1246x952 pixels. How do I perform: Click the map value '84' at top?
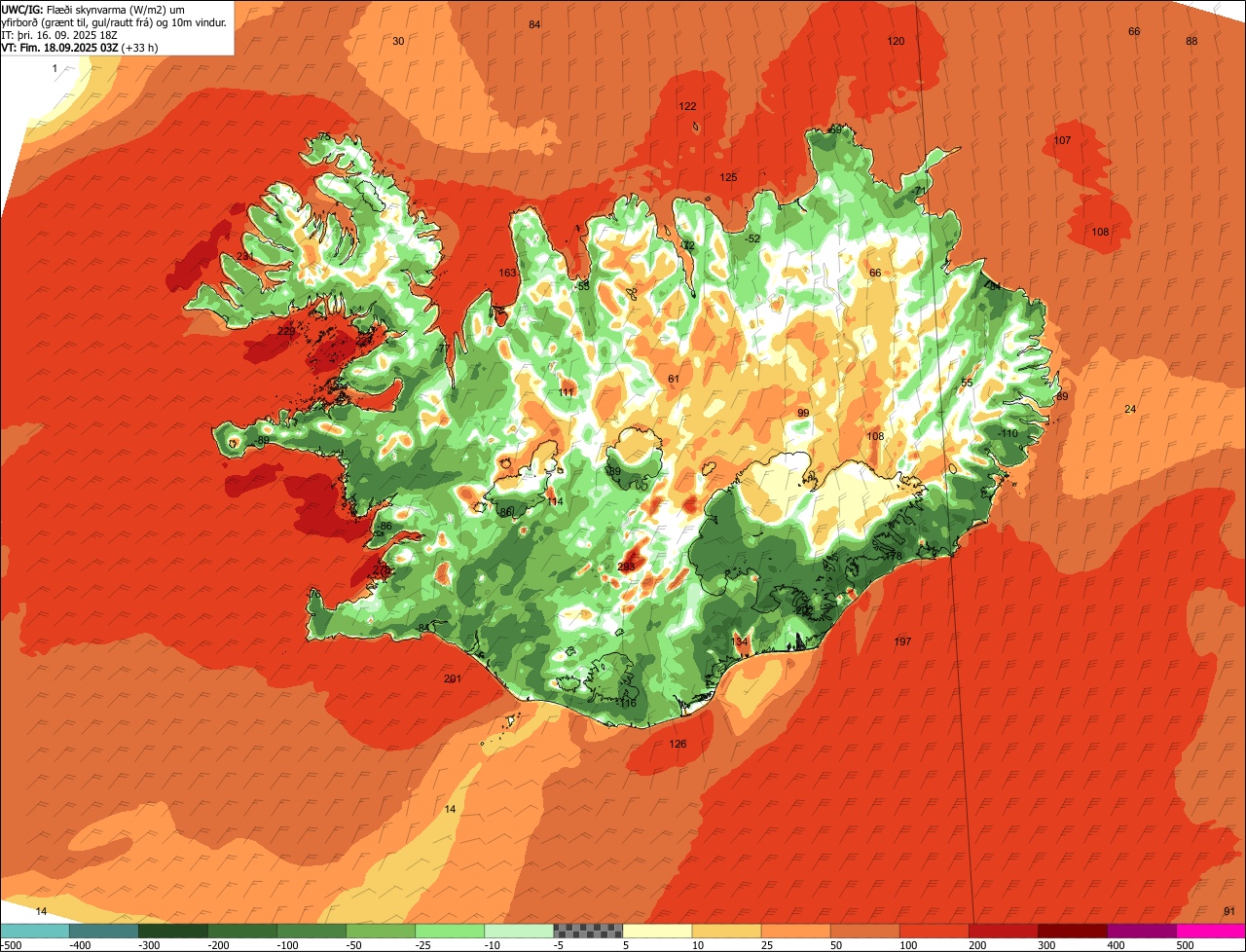click(534, 24)
